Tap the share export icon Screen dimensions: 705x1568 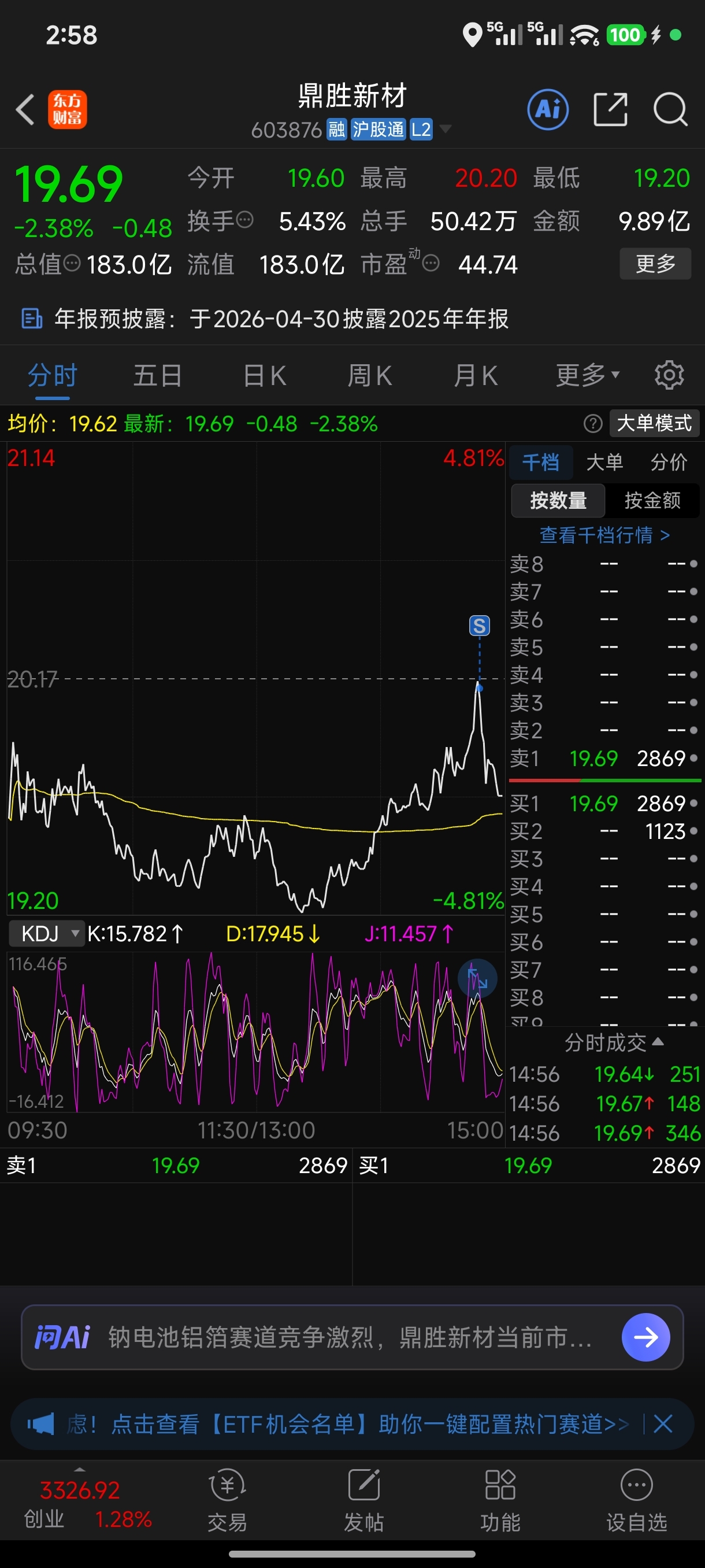[610, 110]
